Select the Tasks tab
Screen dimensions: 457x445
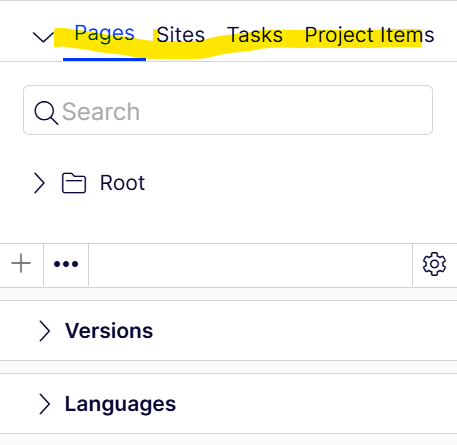255,35
